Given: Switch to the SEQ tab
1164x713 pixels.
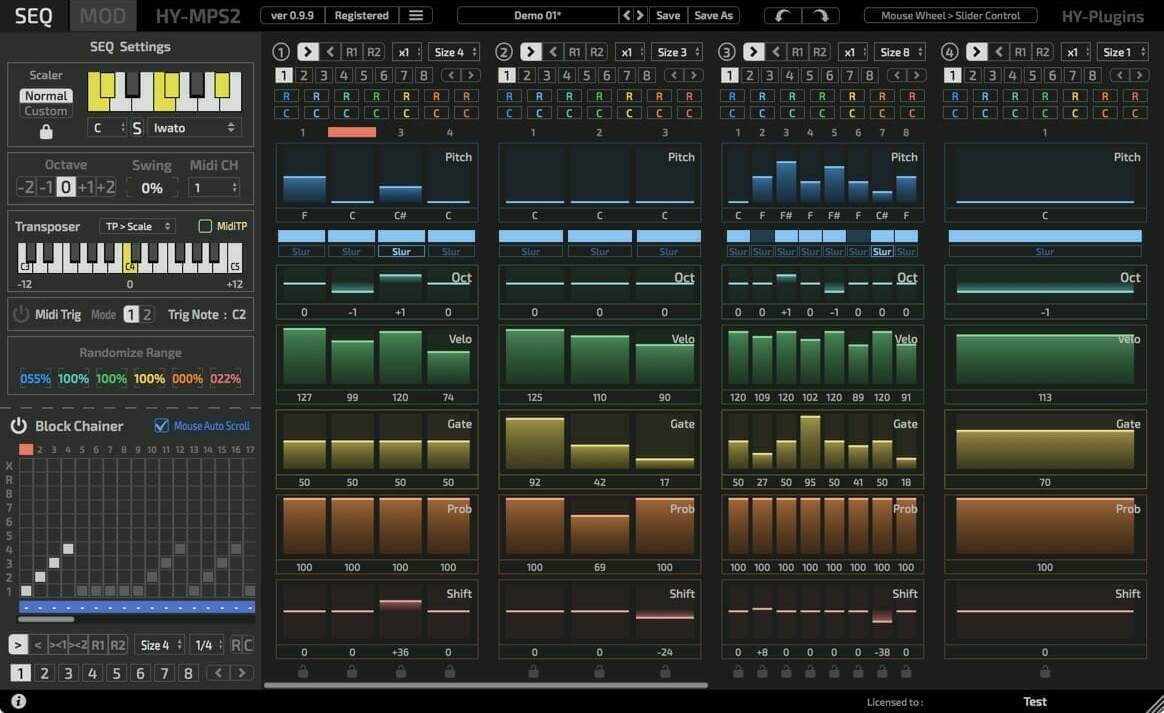Looking at the screenshot, I should pyautogui.click(x=33, y=16).
